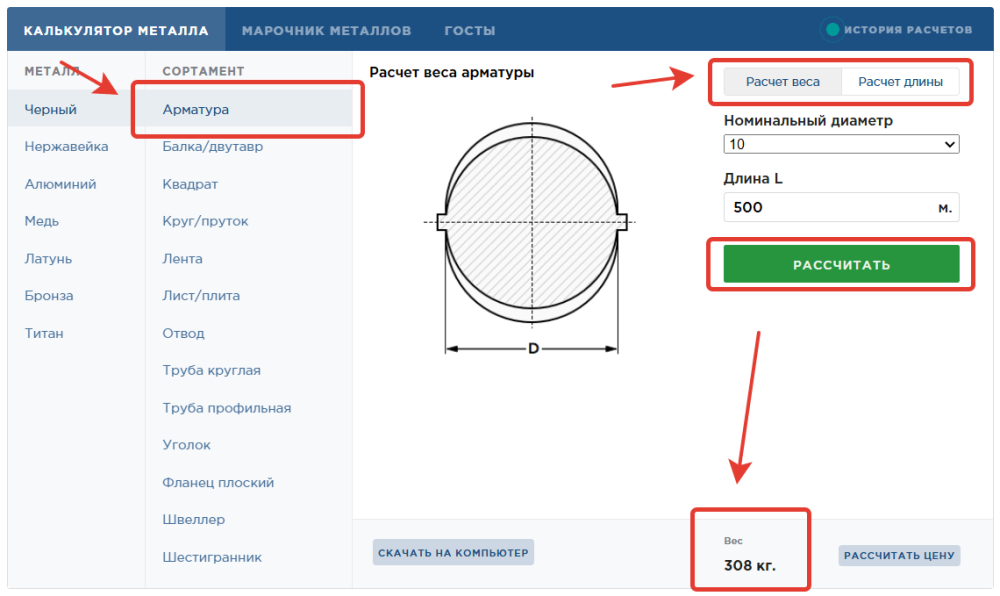Open the Номинальный диаметр dropdown
The width and height of the screenshot is (1000, 596).
(841, 144)
